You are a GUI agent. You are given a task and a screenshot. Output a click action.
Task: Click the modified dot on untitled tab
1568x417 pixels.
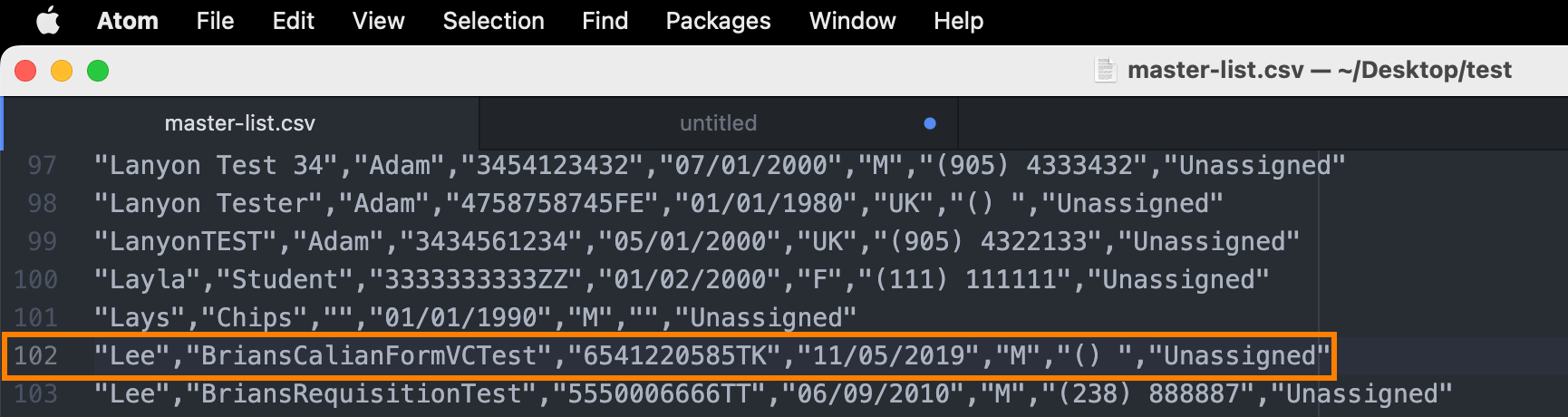pyautogui.click(x=930, y=123)
